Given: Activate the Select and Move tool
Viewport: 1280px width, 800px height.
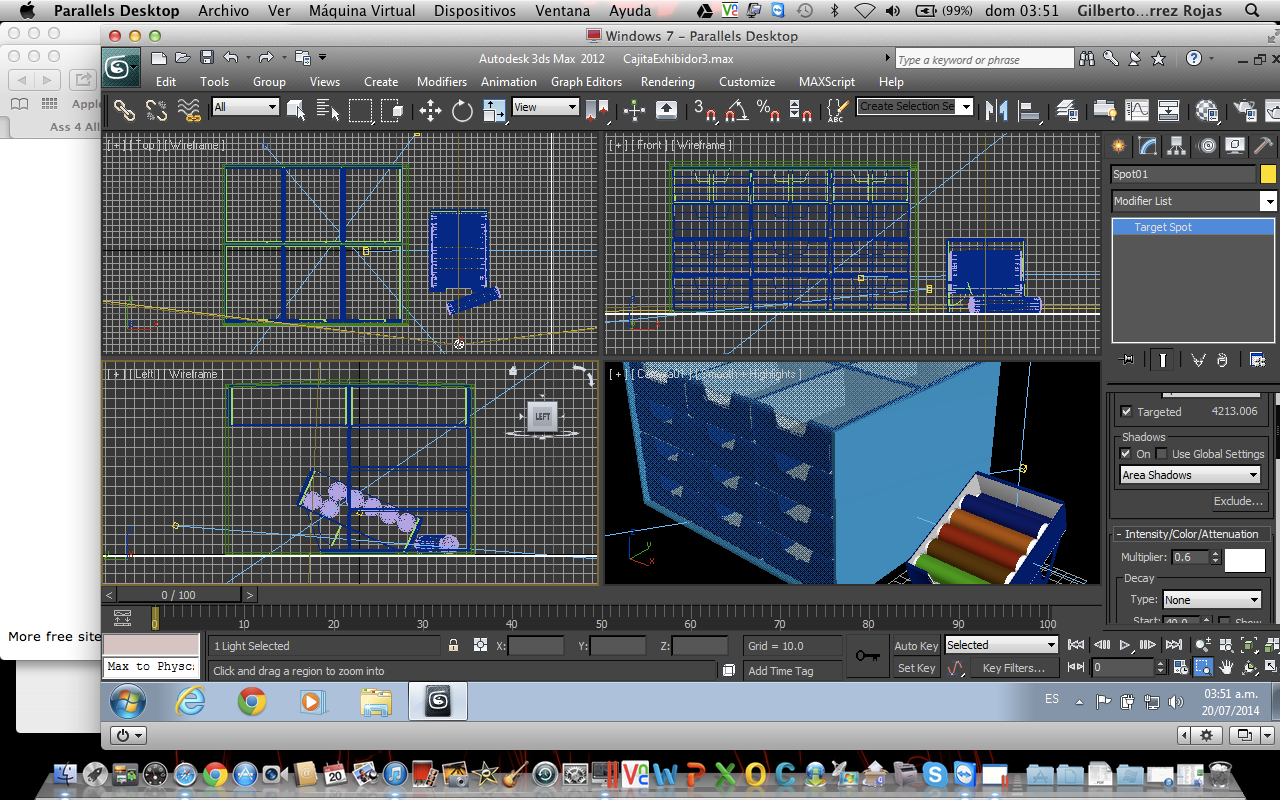Looking at the screenshot, I should pyautogui.click(x=430, y=110).
